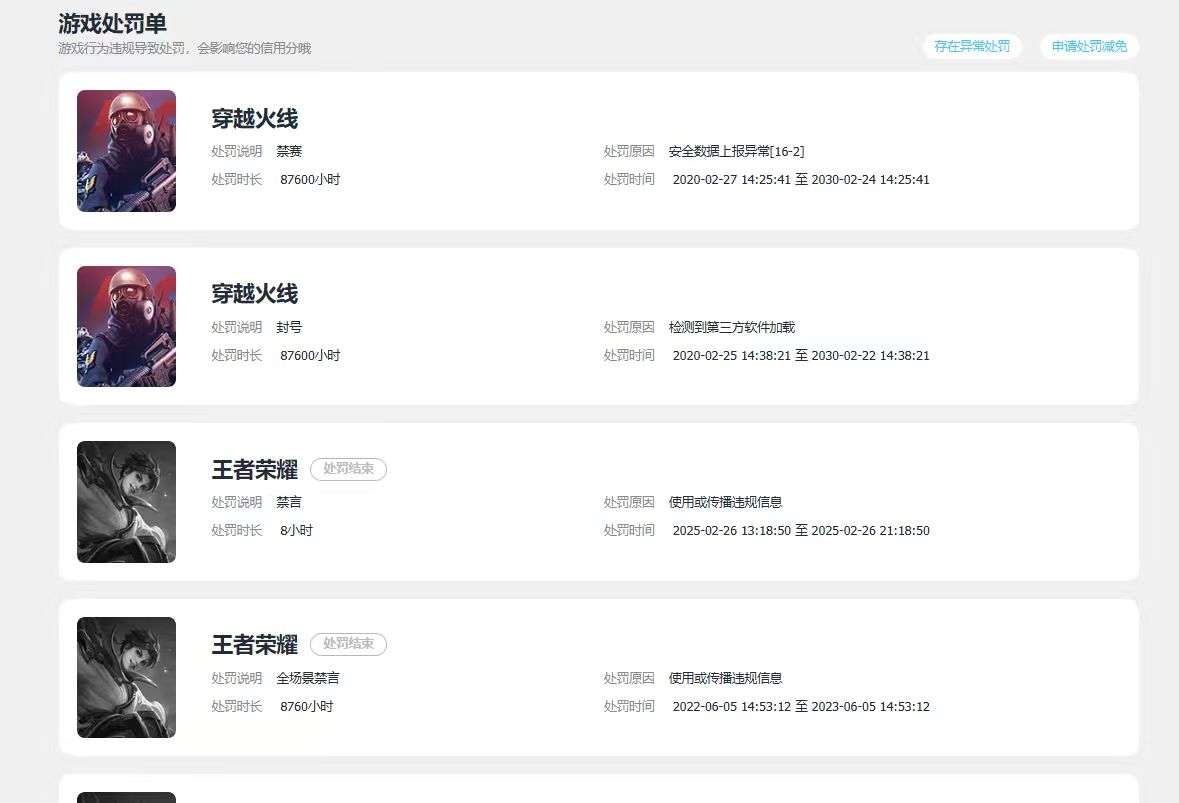The width and height of the screenshot is (1179, 803).
Task: Open the 王者荣耀 thumbnail in the 8小时 card
Action: click(x=126, y=501)
